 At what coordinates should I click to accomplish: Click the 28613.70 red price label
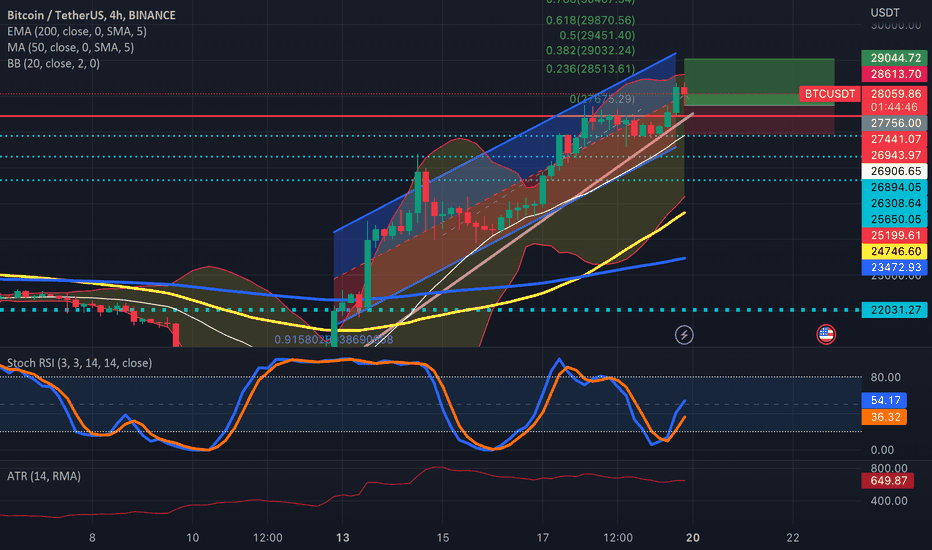click(895, 74)
